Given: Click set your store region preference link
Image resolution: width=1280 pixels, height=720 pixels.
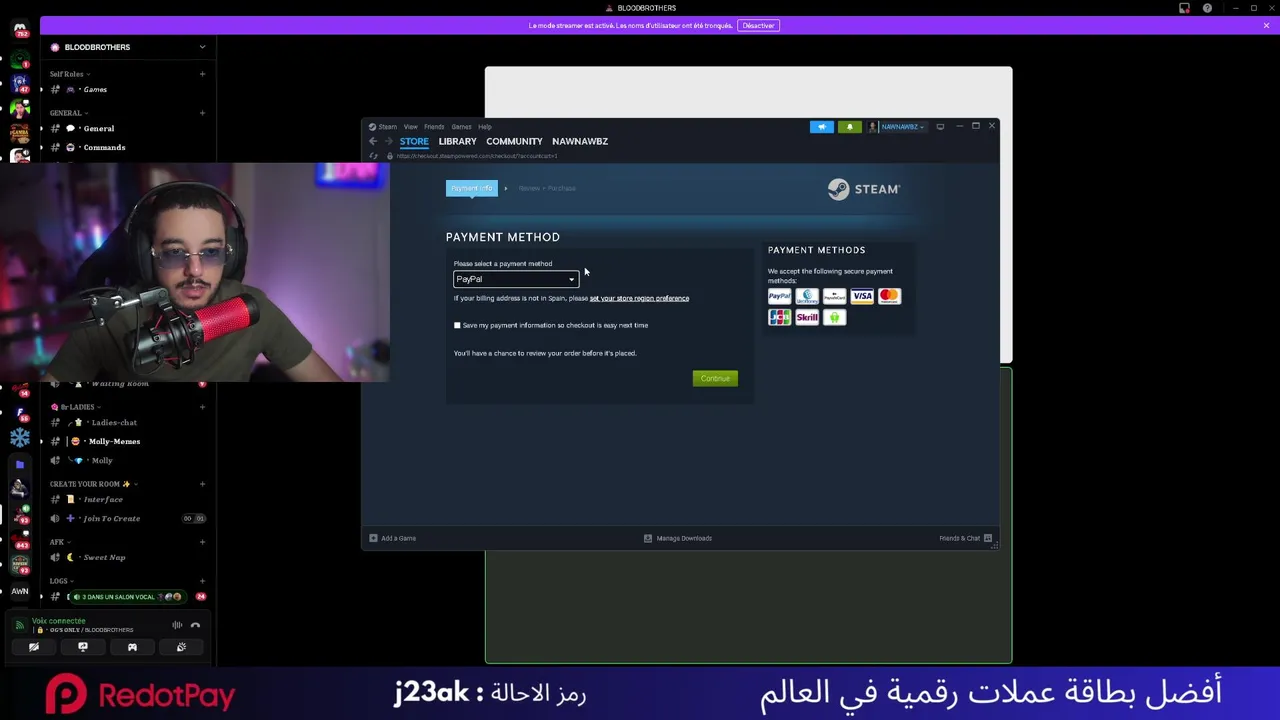Looking at the screenshot, I should point(639,298).
